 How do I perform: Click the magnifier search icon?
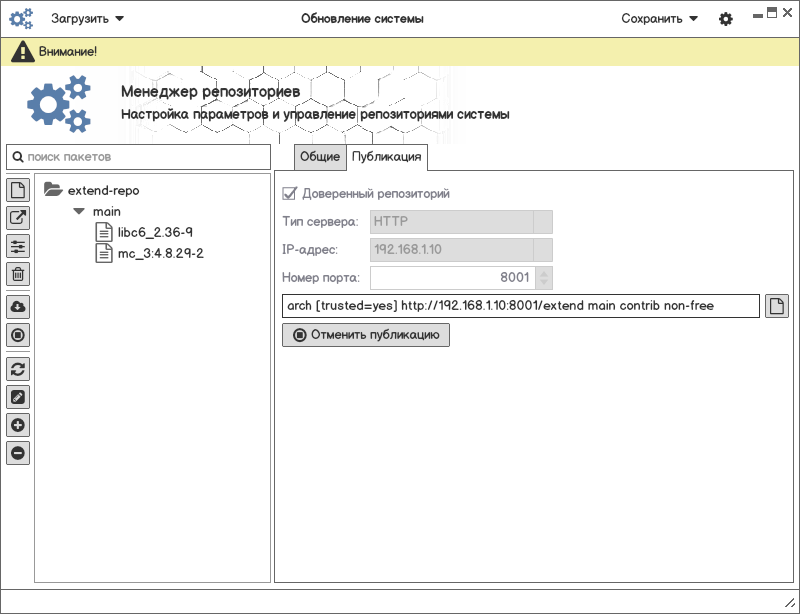[18, 157]
